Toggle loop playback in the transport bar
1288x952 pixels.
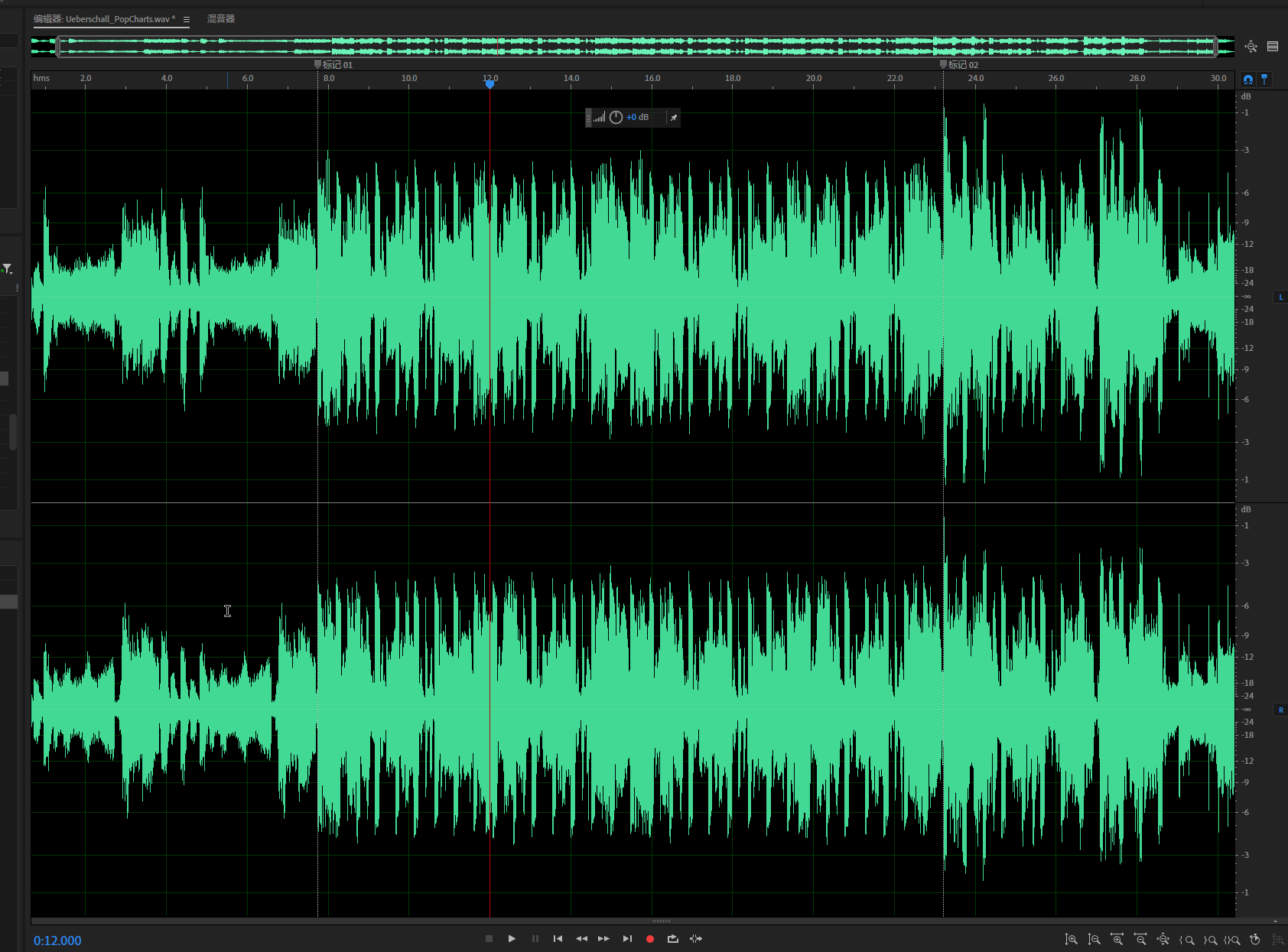pyautogui.click(x=673, y=939)
